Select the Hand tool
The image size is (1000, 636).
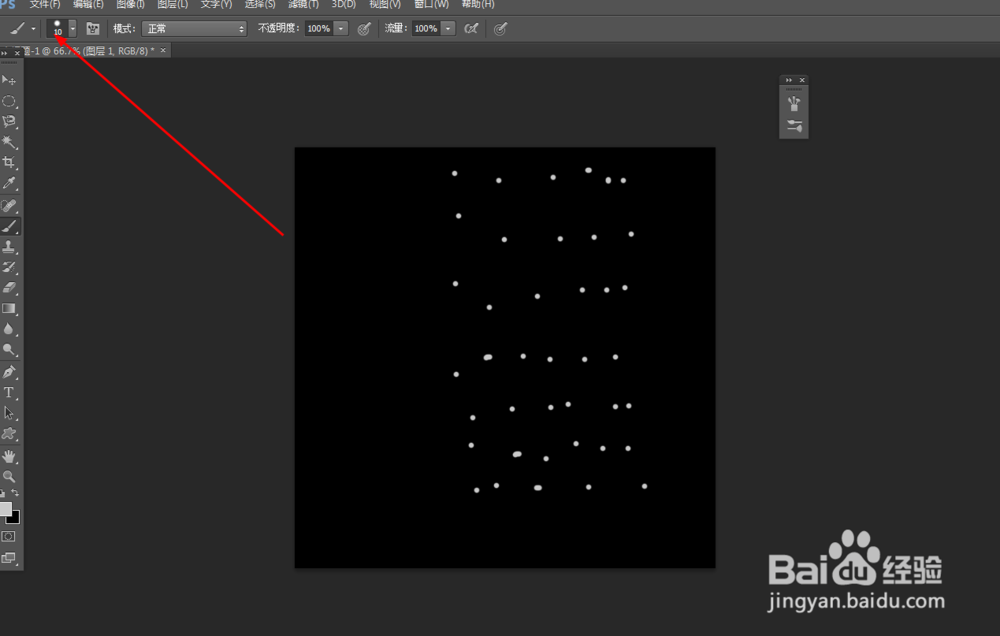9,456
